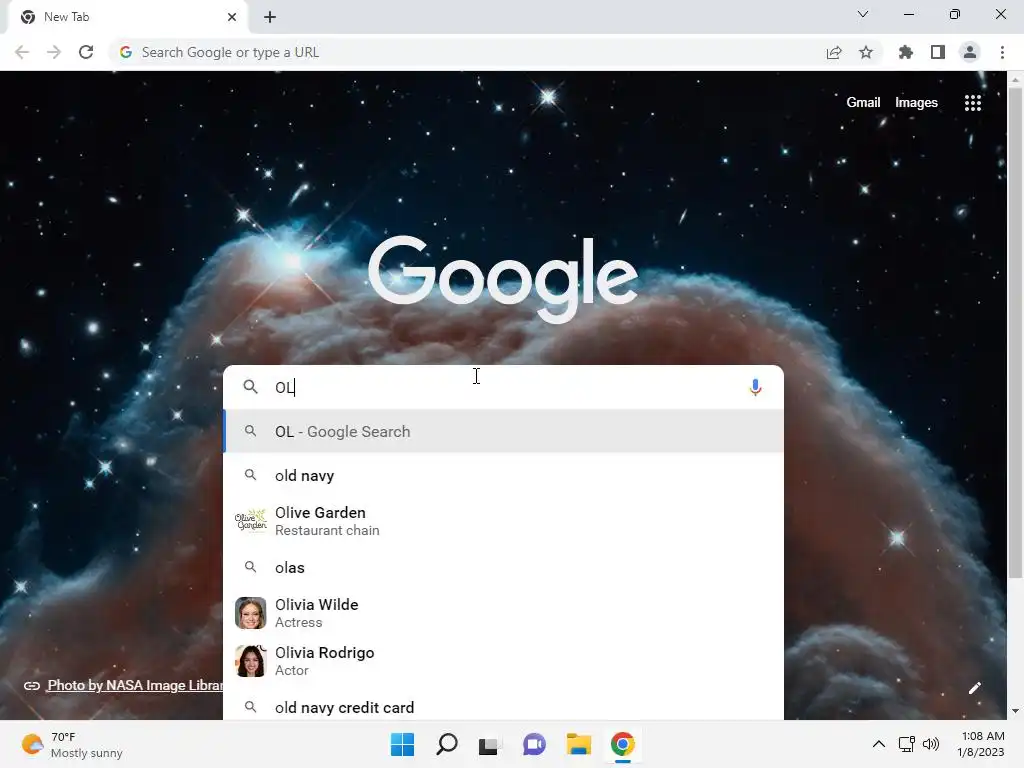
Task: Click the scrollbar down arrow
Action: [x=1015, y=711]
